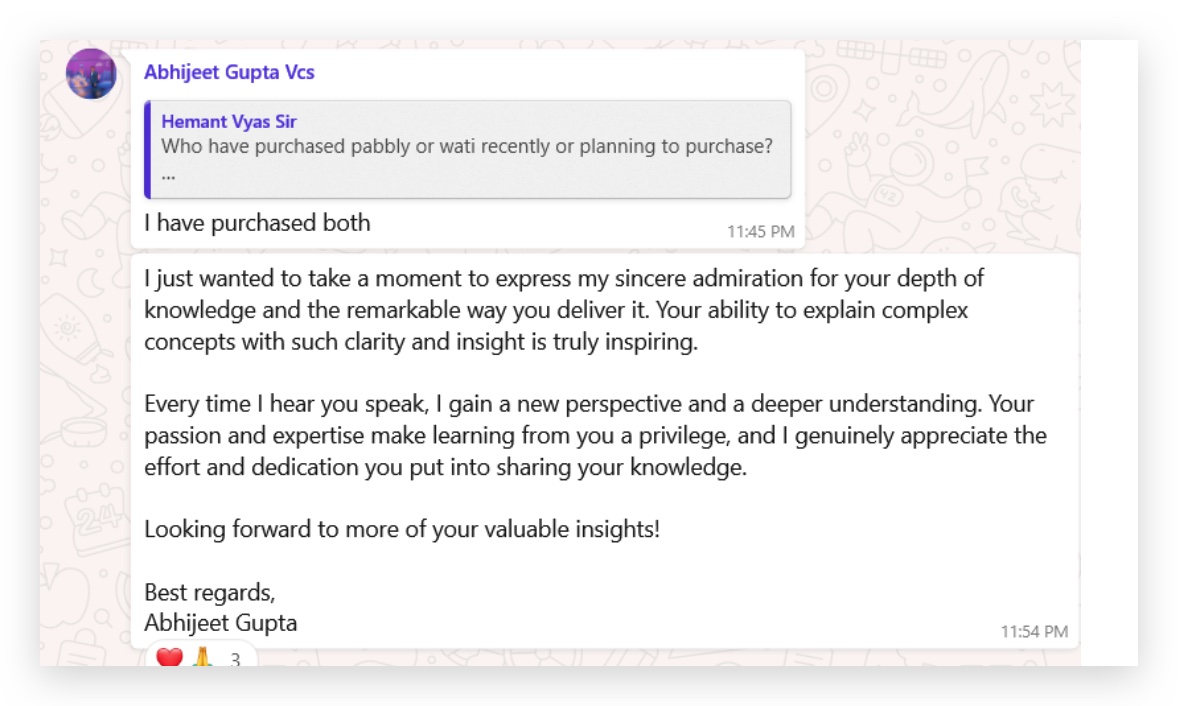Open the reaction count showing 3

click(236, 660)
